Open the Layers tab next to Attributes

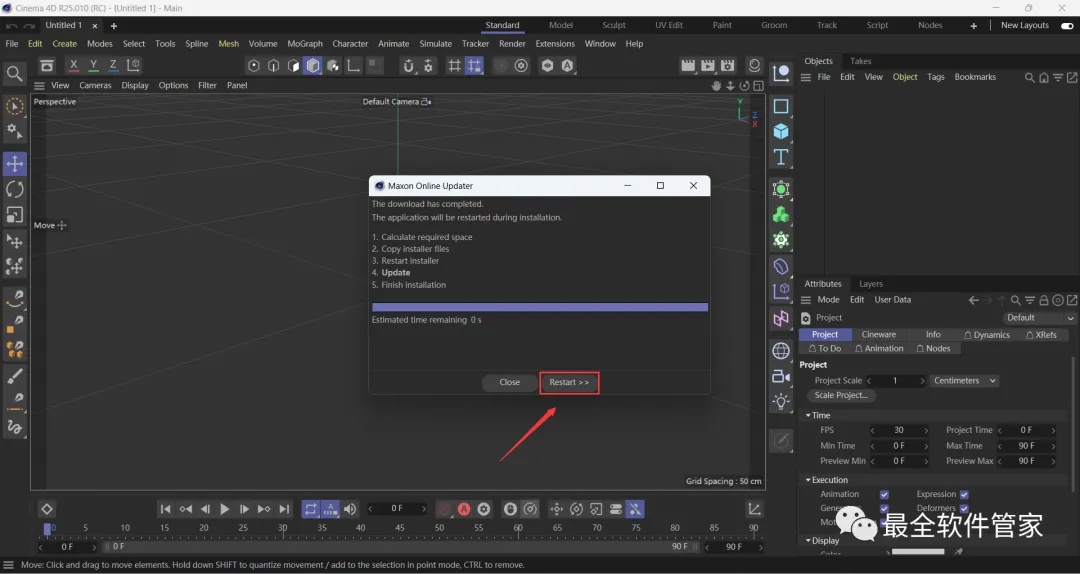pyautogui.click(x=871, y=284)
